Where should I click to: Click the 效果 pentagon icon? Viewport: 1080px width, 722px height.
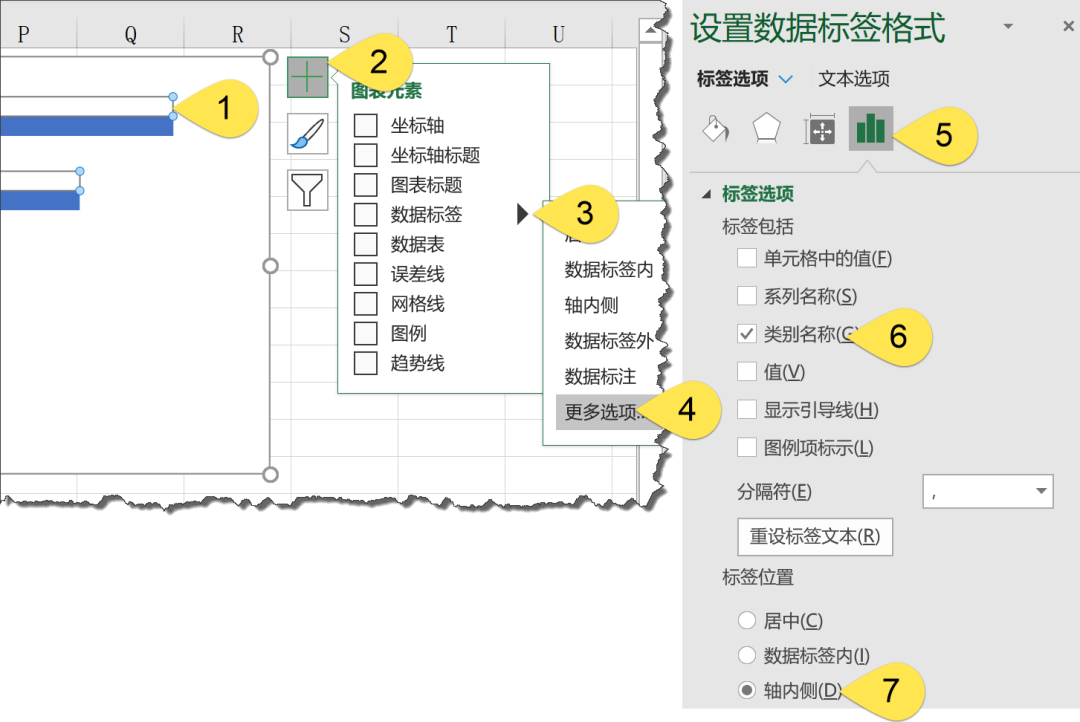tap(767, 129)
